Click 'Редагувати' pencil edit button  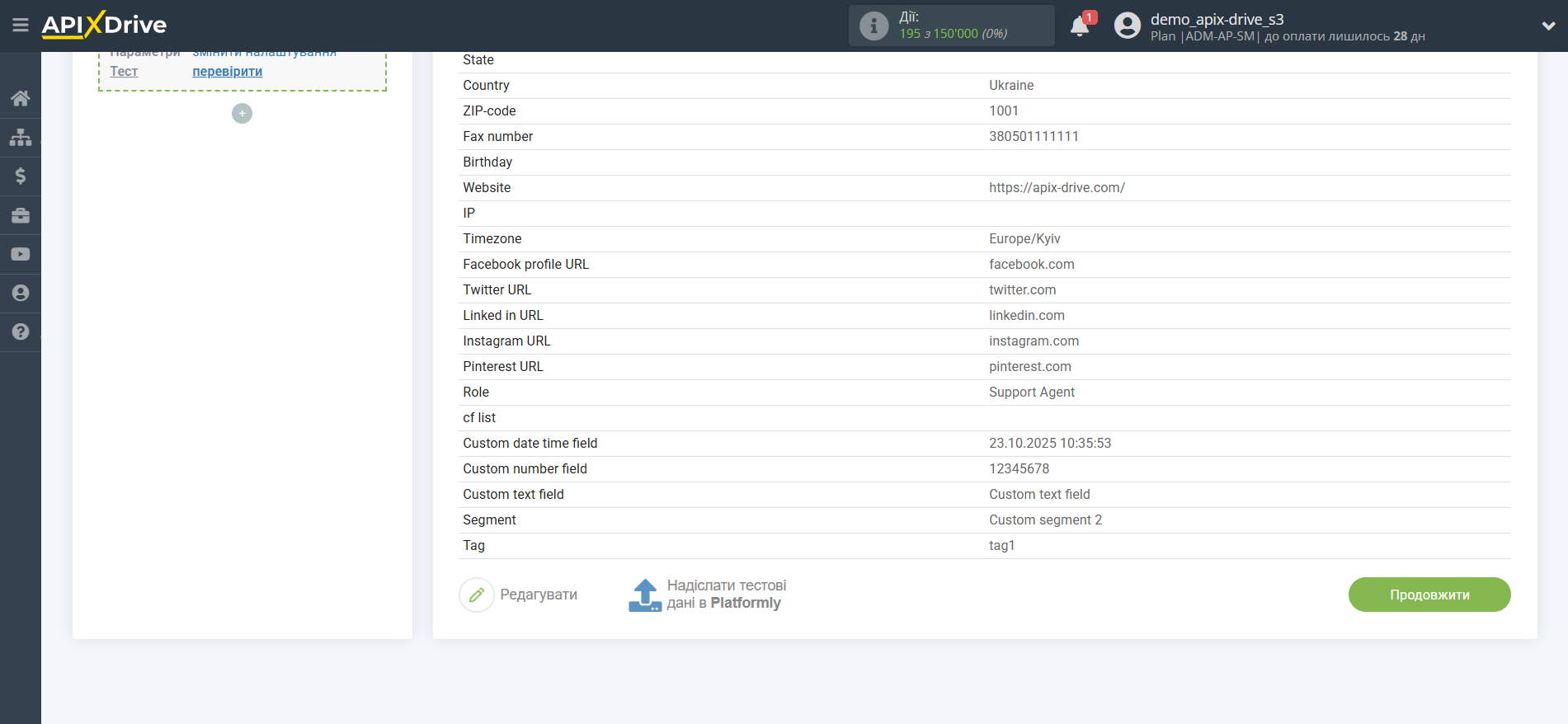pos(519,595)
